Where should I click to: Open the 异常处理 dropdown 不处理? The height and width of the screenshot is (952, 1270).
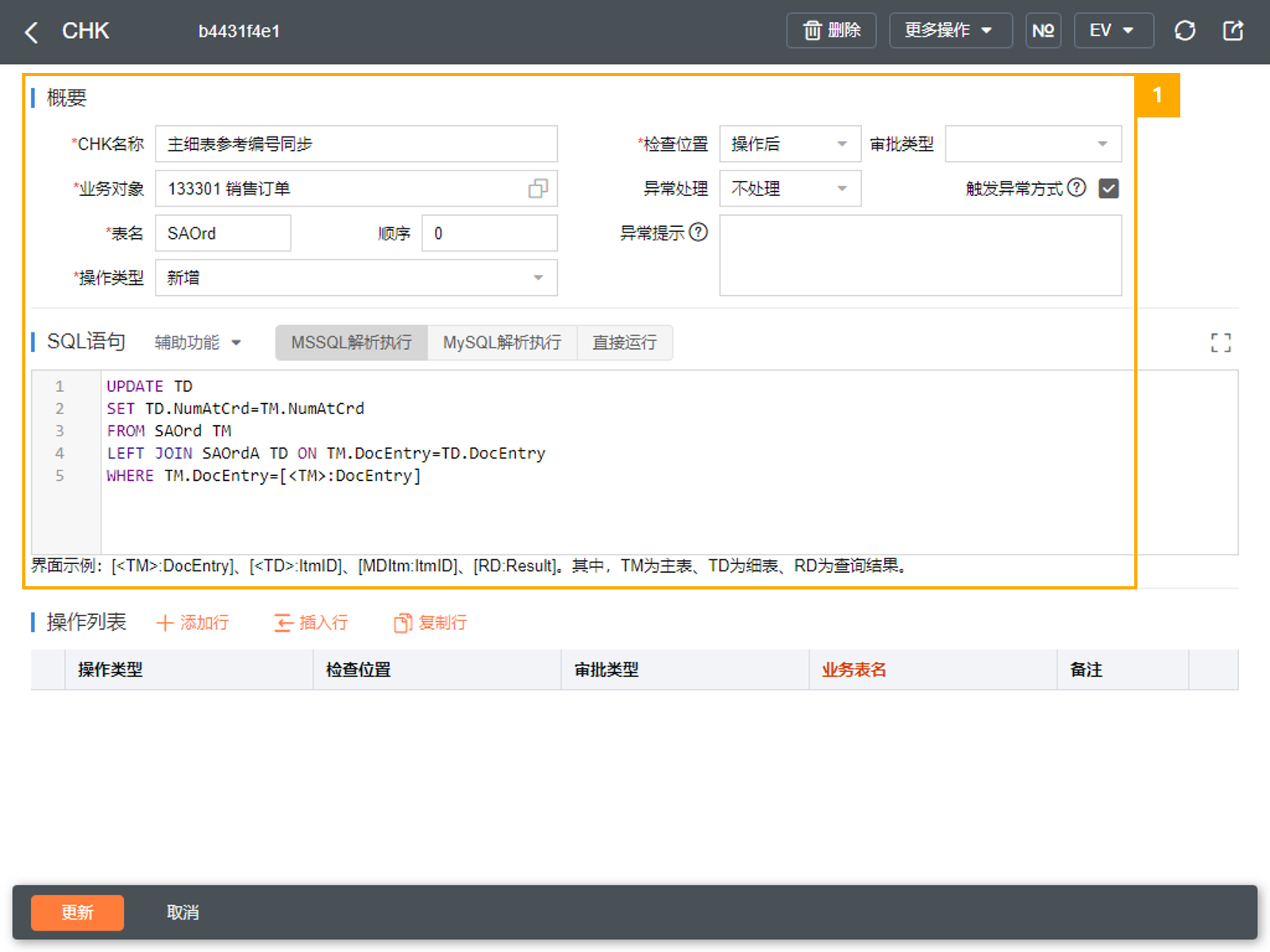click(790, 189)
